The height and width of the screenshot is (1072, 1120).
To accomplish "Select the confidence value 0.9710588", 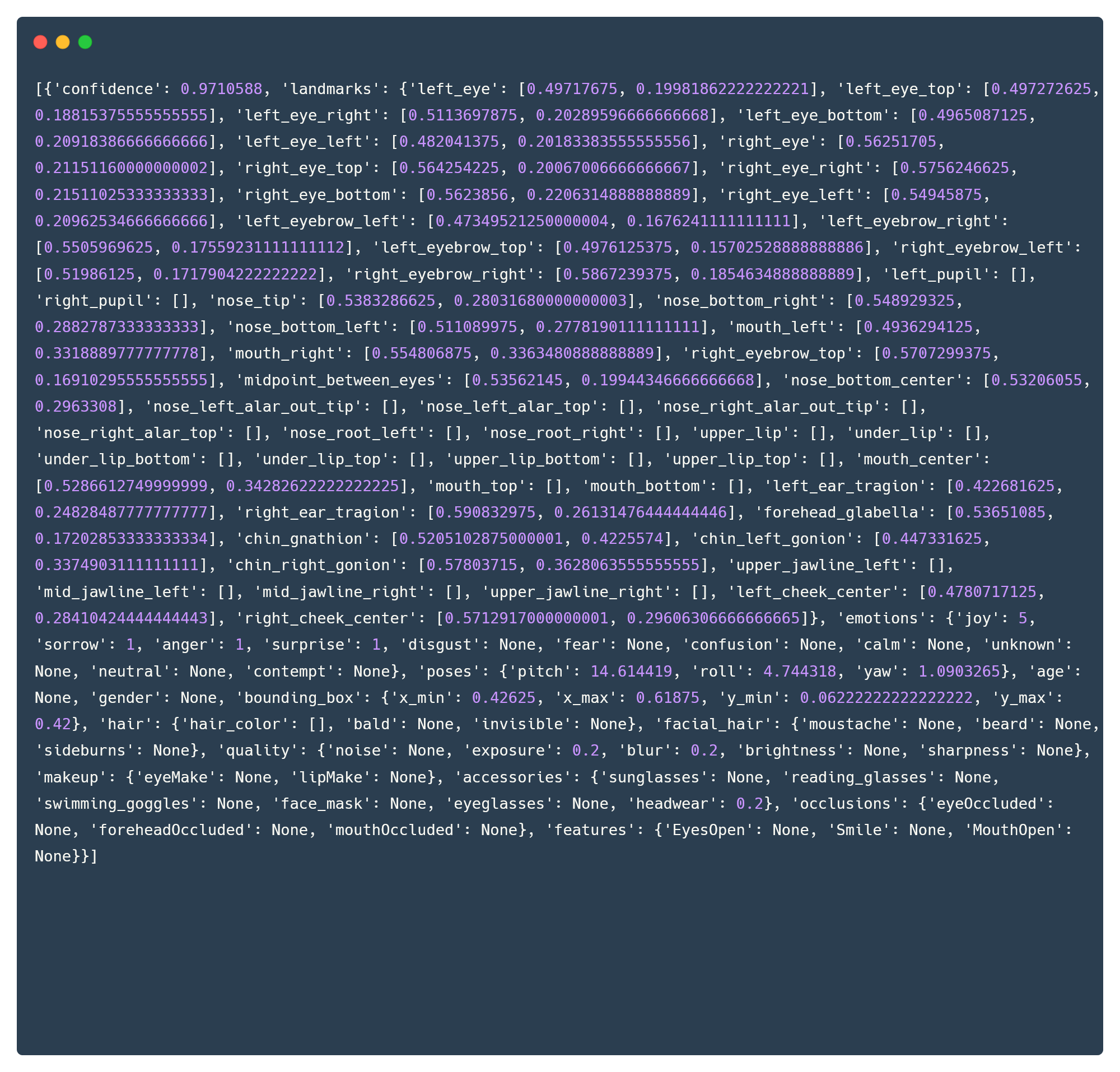I will (222, 89).
